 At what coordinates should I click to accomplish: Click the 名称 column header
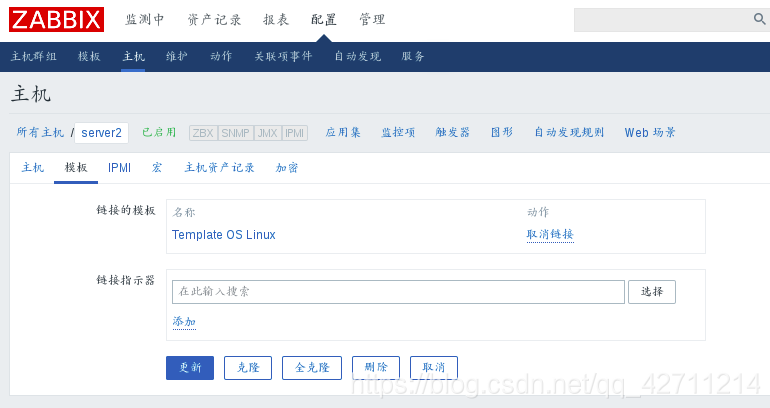(184, 213)
